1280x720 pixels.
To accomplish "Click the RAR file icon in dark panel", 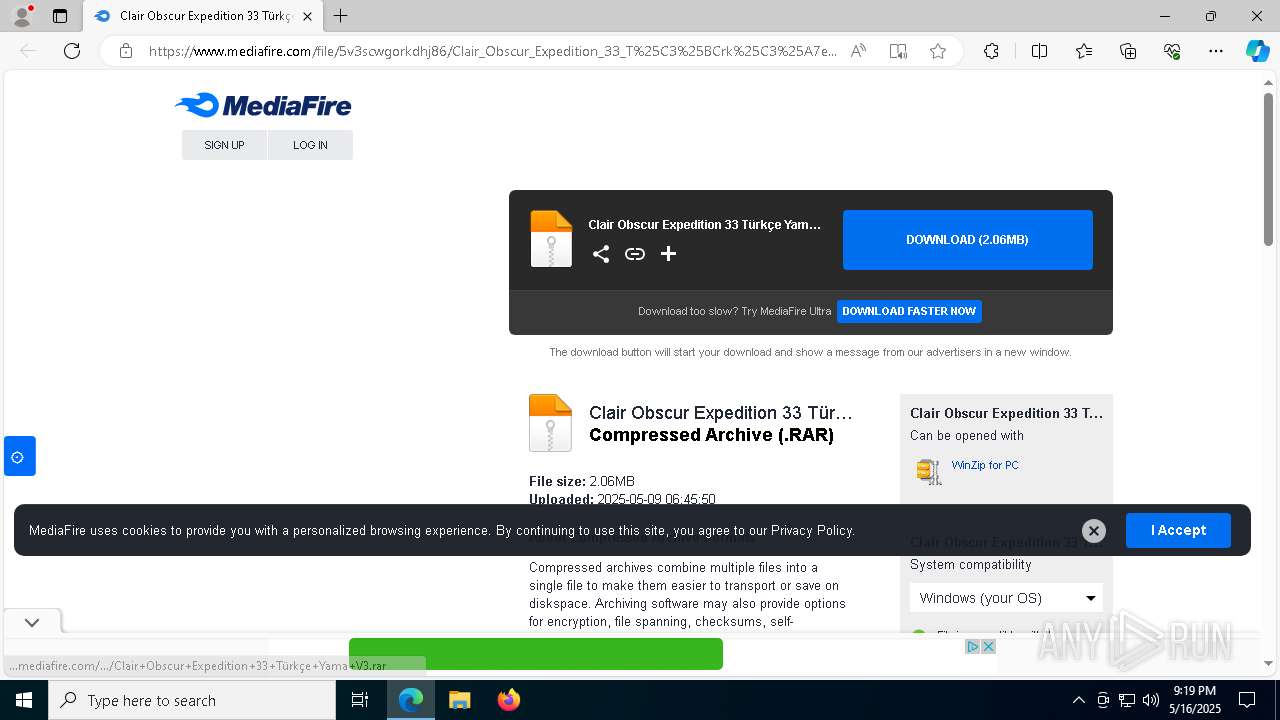I will 551,239.
